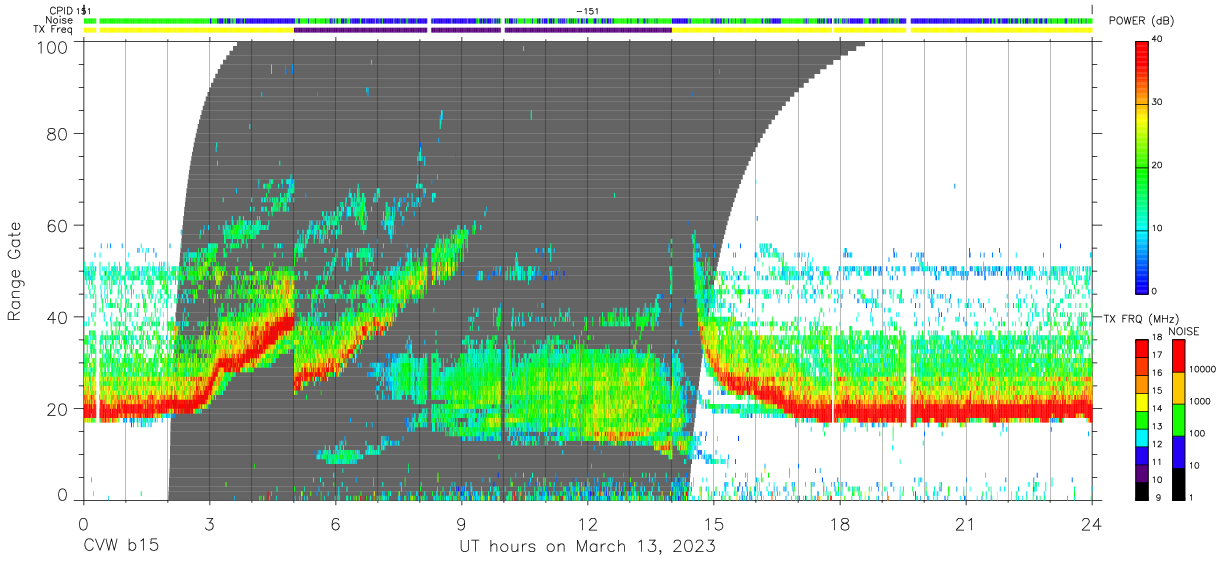
Task: Click the '12' UT hour tick label
Action: tap(587, 524)
